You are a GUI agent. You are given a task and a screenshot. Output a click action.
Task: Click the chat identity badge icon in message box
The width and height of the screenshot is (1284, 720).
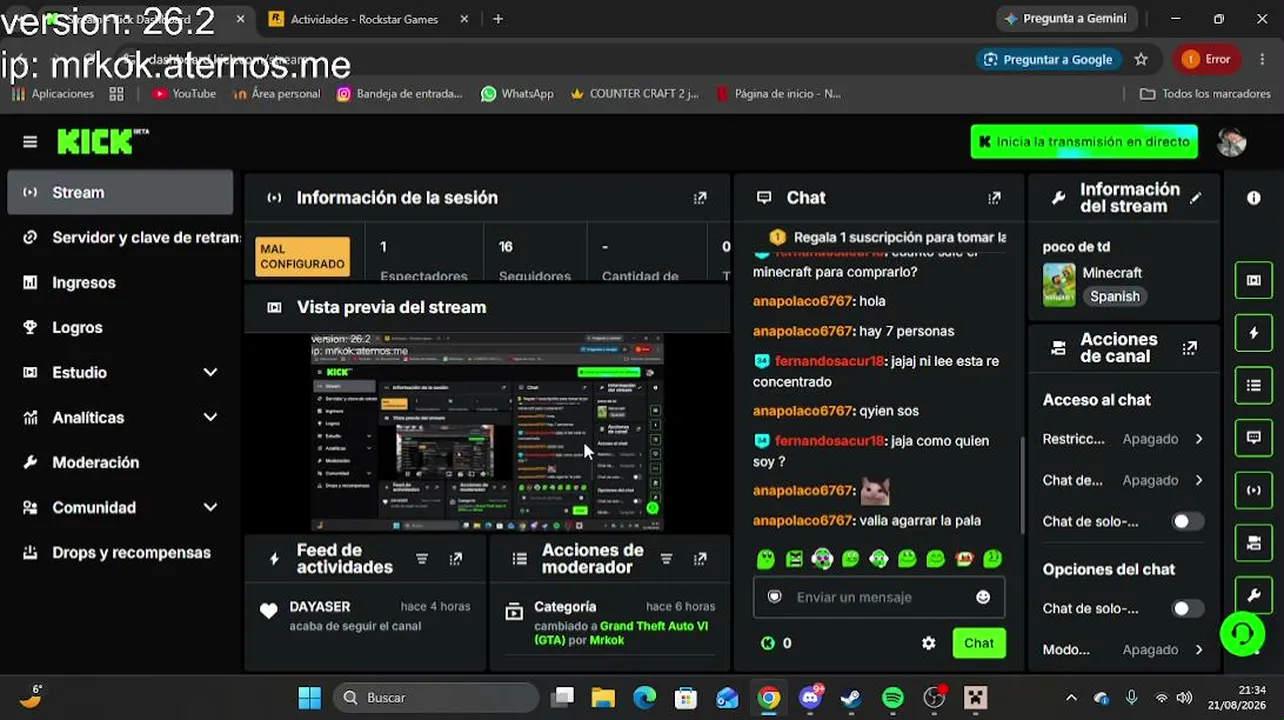[774, 597]
